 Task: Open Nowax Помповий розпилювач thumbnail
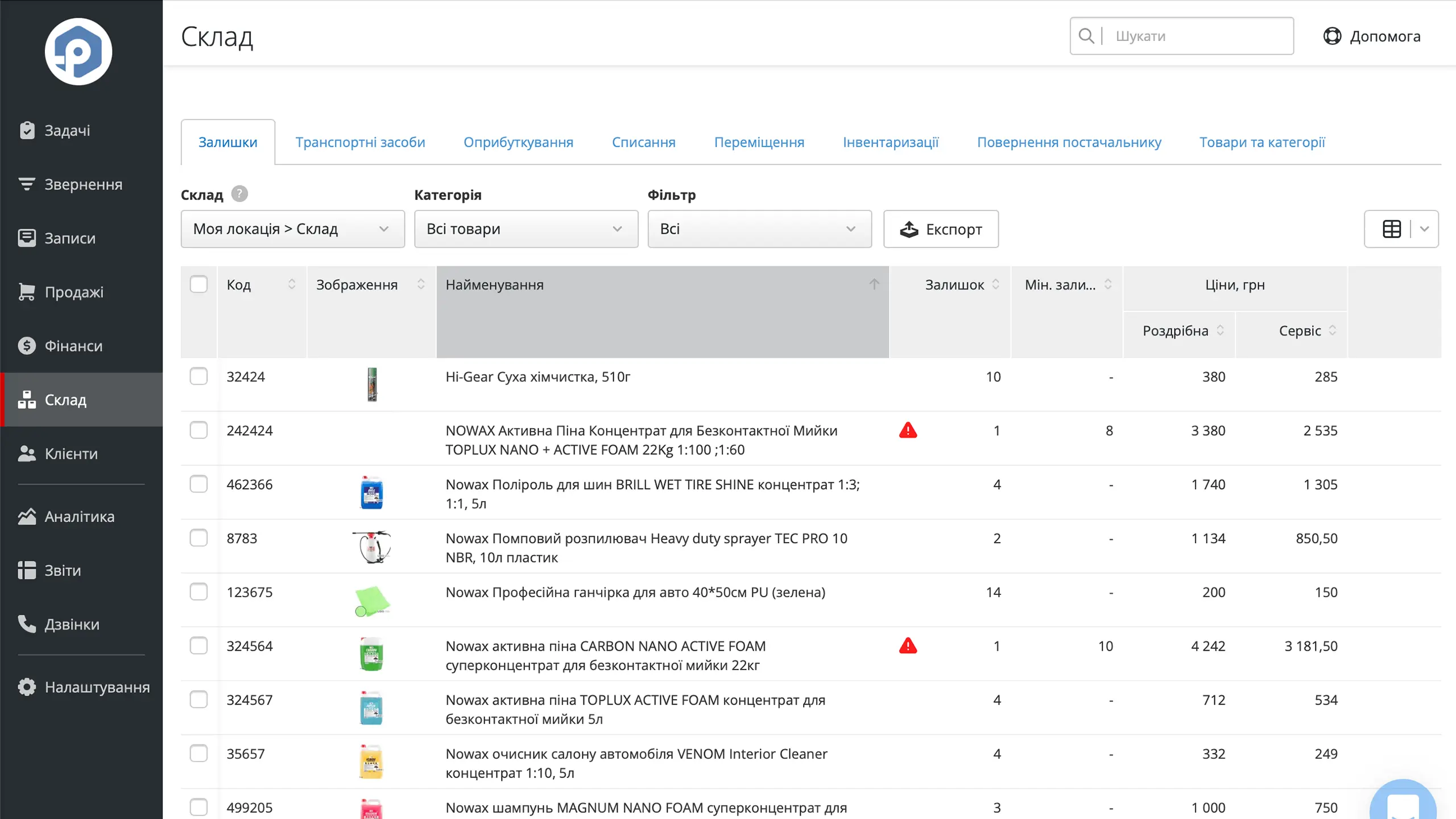click(372, 547)
